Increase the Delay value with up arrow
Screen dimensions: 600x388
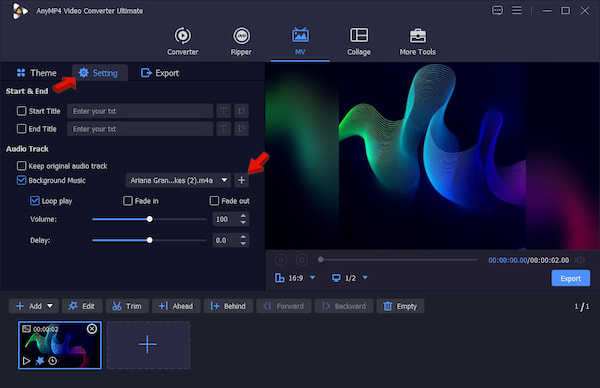243,237
